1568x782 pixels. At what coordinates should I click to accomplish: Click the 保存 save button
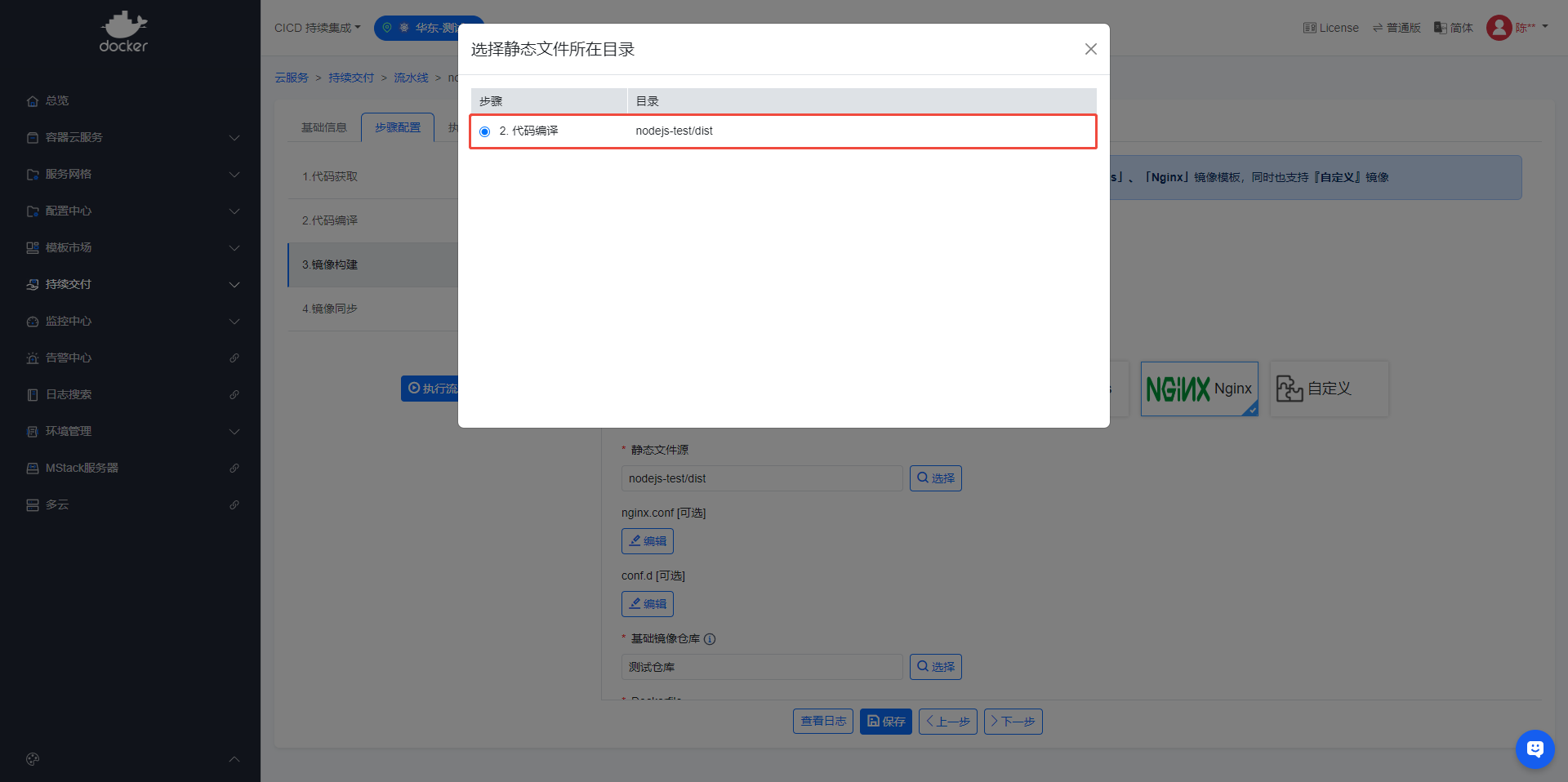[885, 722]
